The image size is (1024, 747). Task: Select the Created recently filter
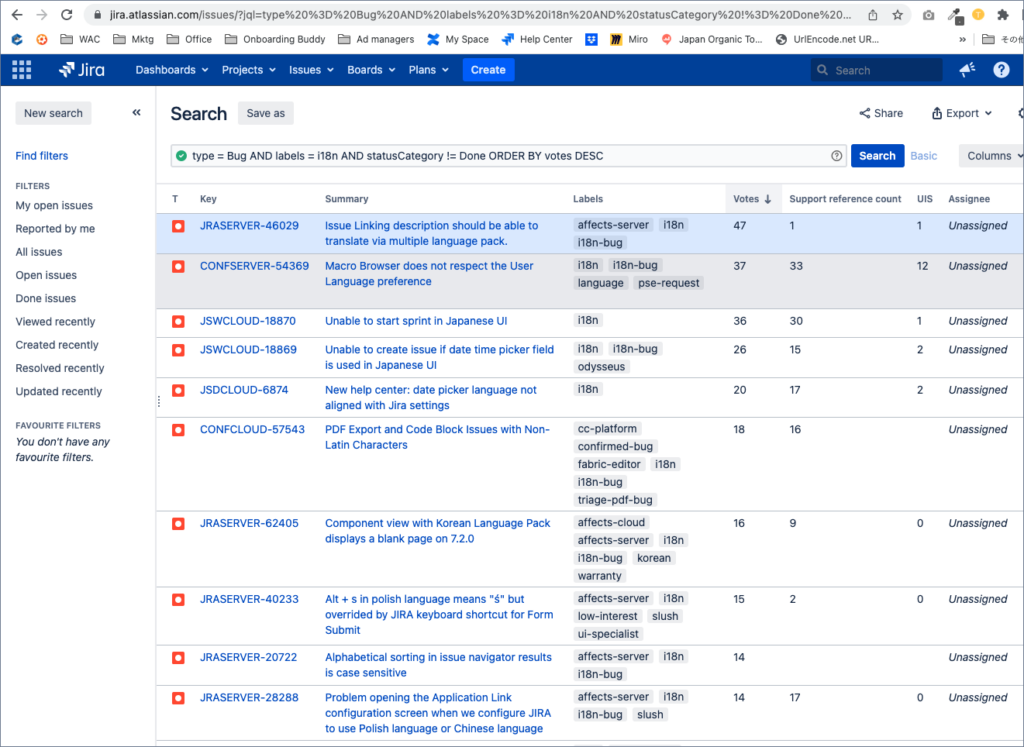tap(57, 345)
